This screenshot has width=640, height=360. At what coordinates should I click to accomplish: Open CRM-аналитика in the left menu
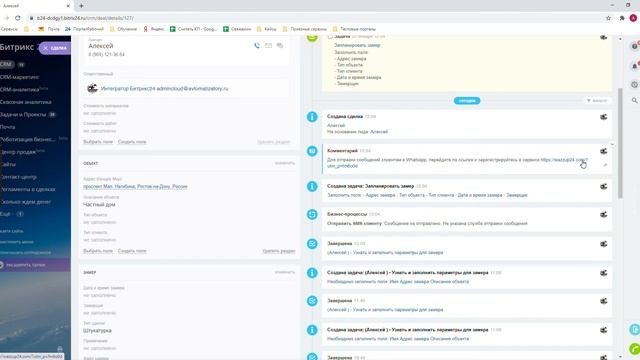click(20, 89)
